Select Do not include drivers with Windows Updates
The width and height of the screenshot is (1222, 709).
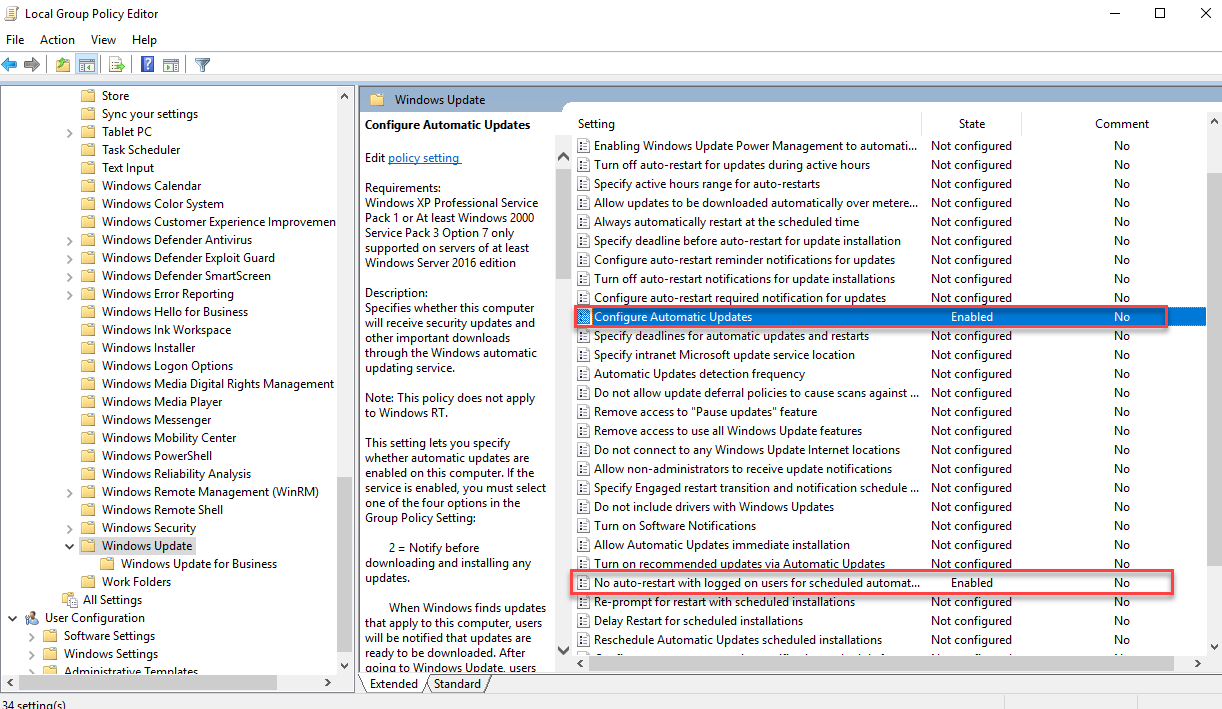point(714,507)
